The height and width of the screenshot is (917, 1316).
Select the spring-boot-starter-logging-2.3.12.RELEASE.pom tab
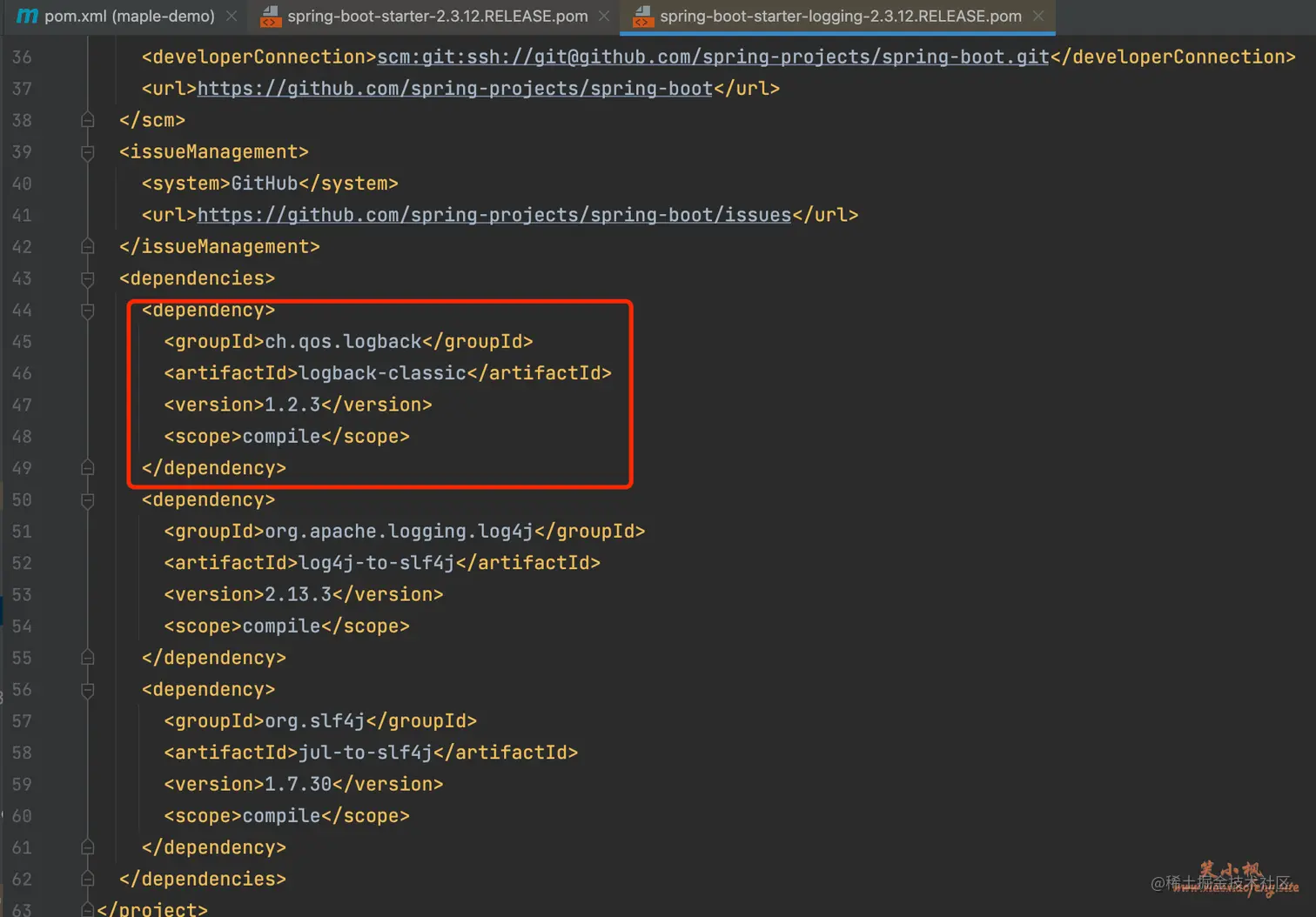pyautogui.click(x=840, y=16)
